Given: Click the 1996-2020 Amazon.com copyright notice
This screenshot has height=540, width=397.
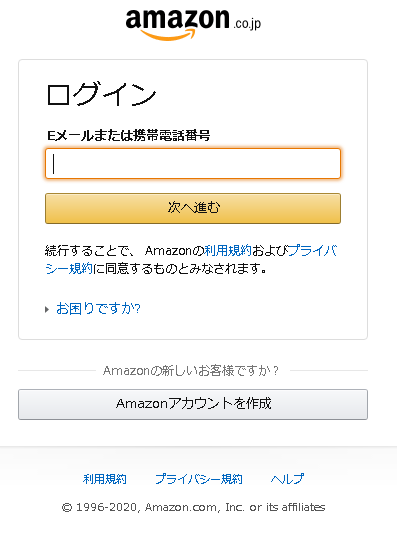Looking at the screenshot, I should (194, 507).
